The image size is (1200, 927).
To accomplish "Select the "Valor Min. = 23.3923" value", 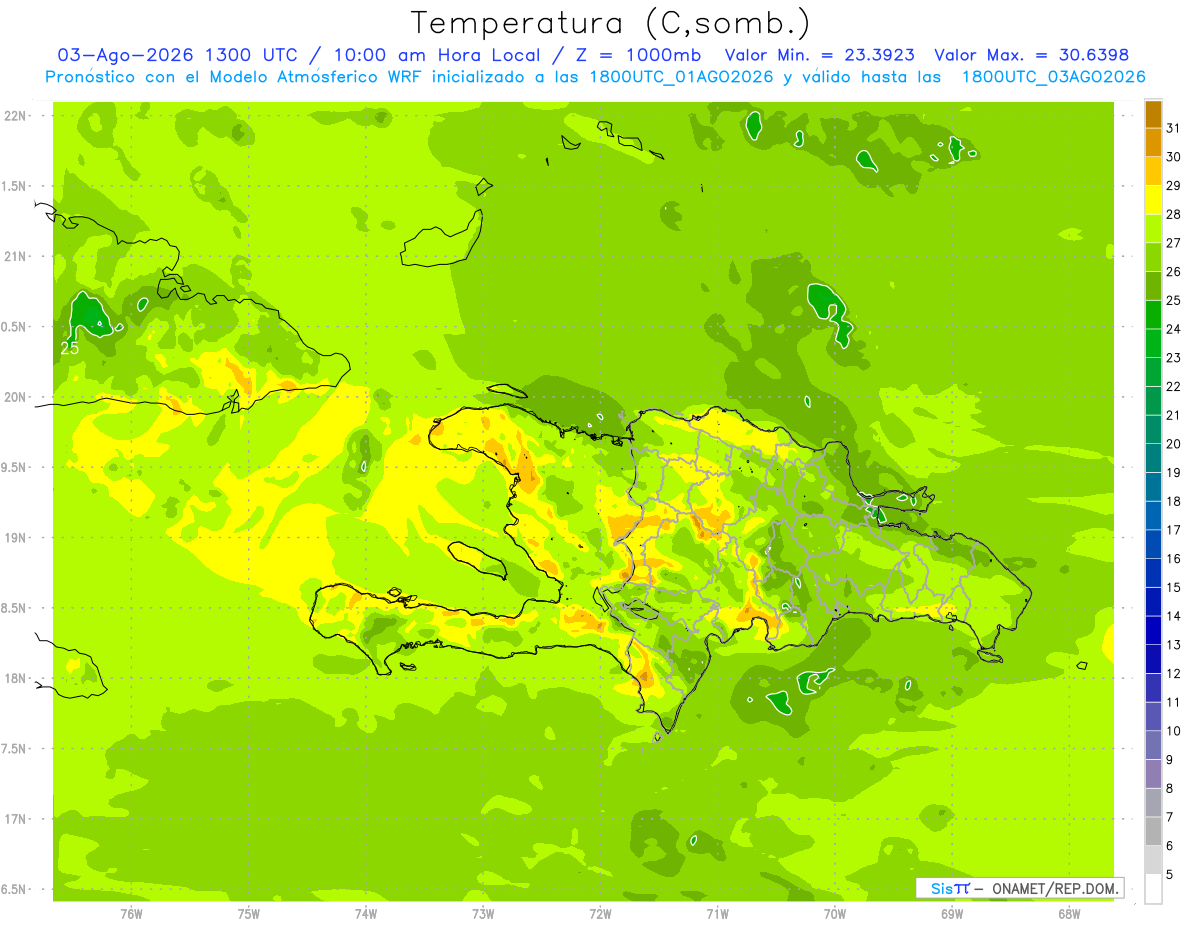I will pos(820,55).
